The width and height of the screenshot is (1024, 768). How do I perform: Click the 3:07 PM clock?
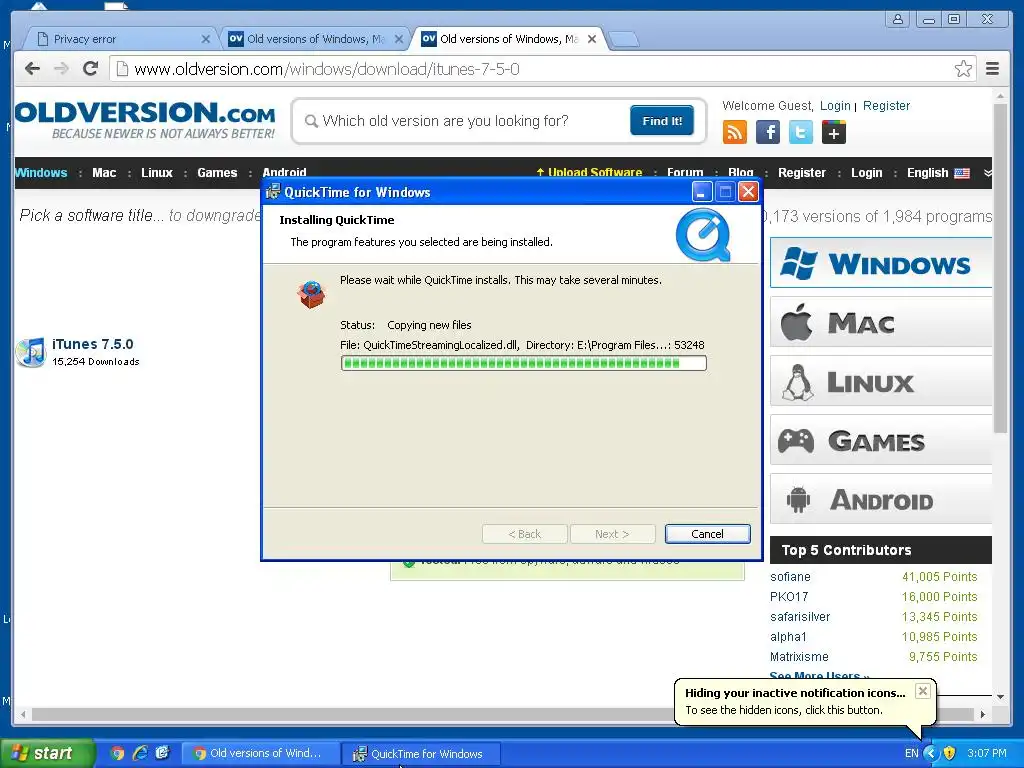(x=987, y=753)
